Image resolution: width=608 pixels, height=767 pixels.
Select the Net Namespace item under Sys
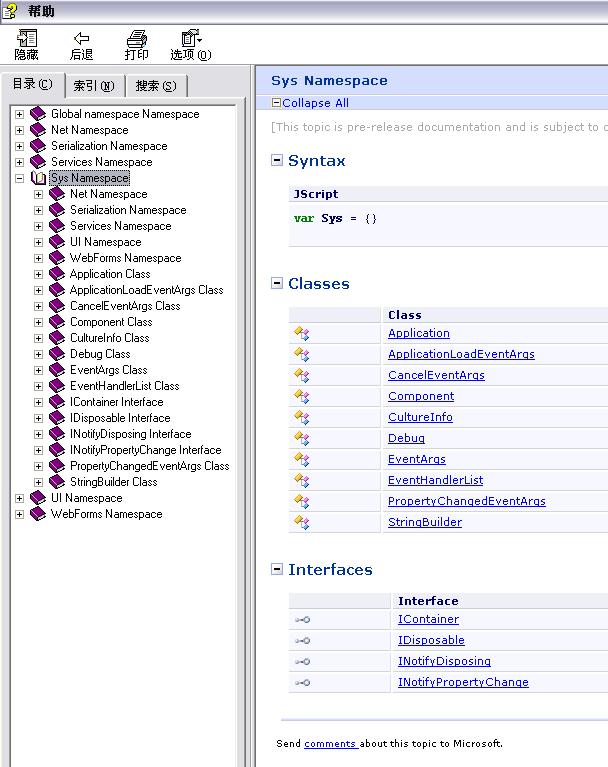coord(109,194)
